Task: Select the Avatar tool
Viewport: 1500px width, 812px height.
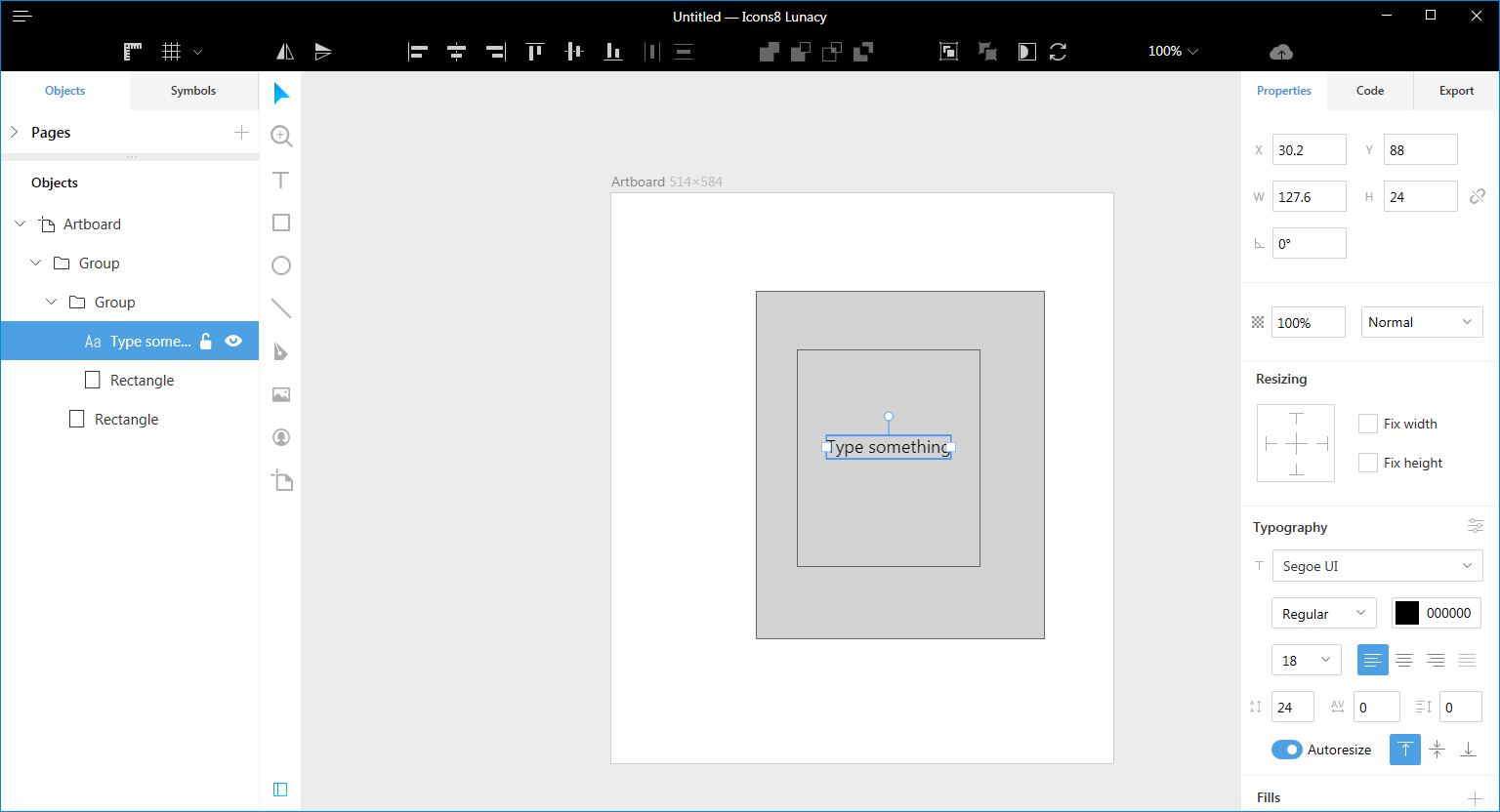Action: (x=281, y=437)
